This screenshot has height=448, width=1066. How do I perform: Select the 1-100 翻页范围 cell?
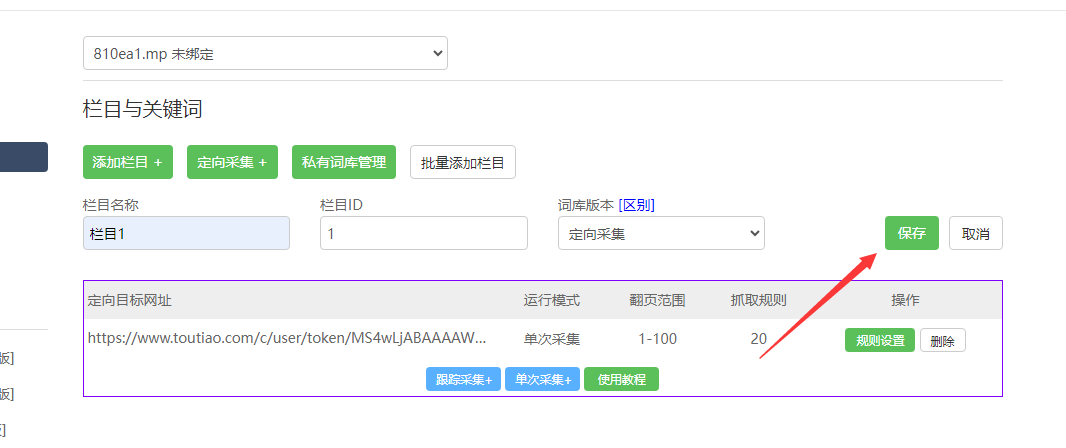(x=657, y=339)
